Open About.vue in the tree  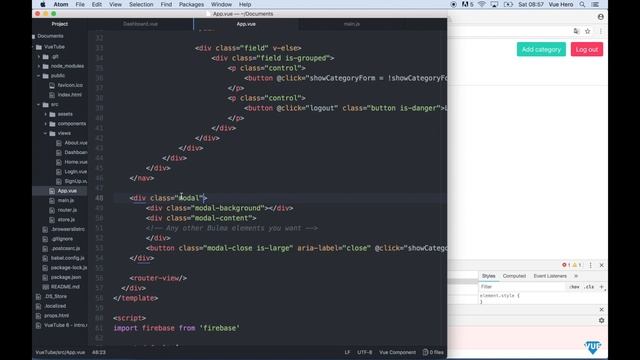pyautogui.click(x=76, y=143)
